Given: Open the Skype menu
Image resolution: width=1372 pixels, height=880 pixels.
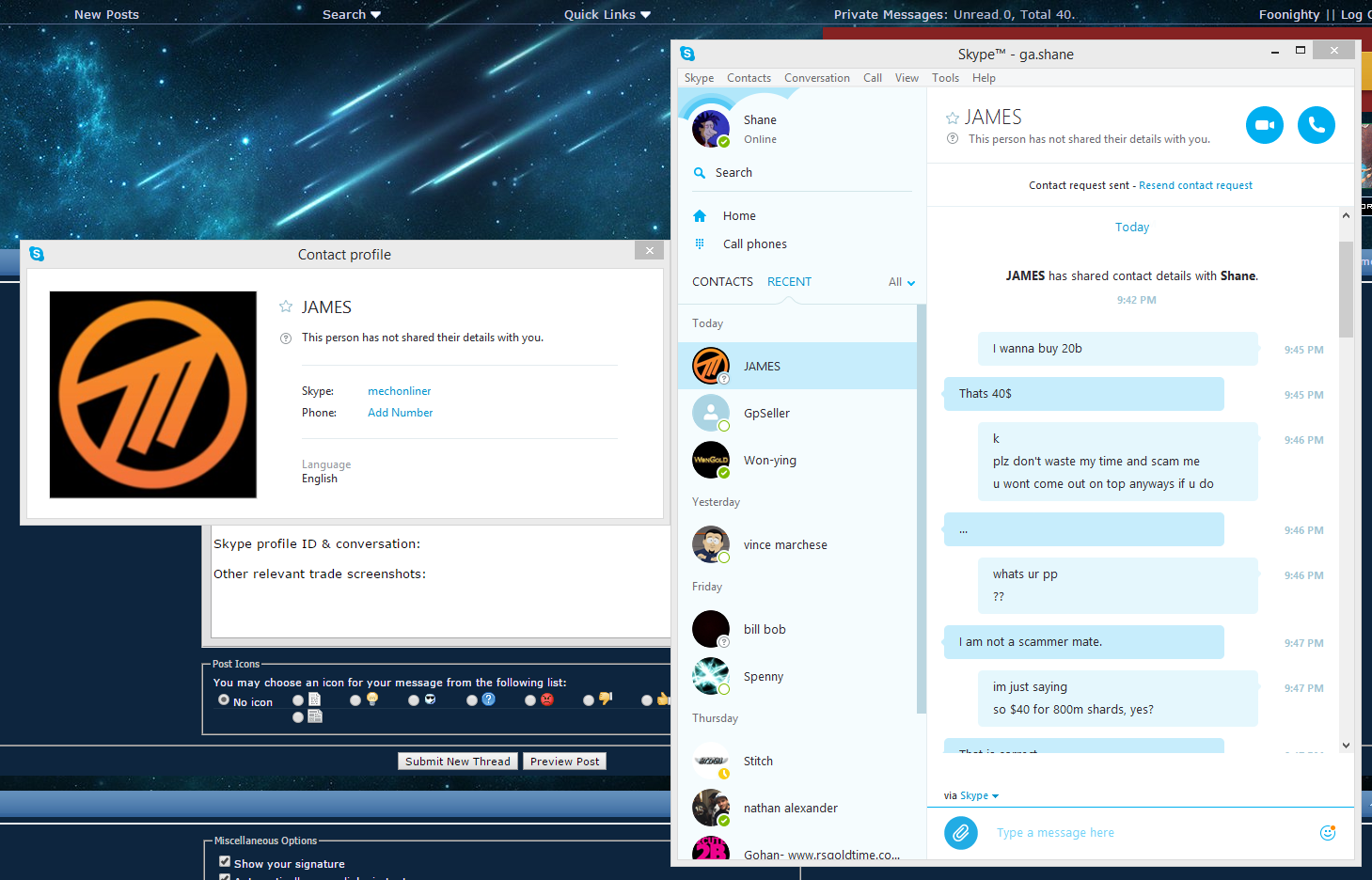Looking at the screenshot, I should click(699, 78).
